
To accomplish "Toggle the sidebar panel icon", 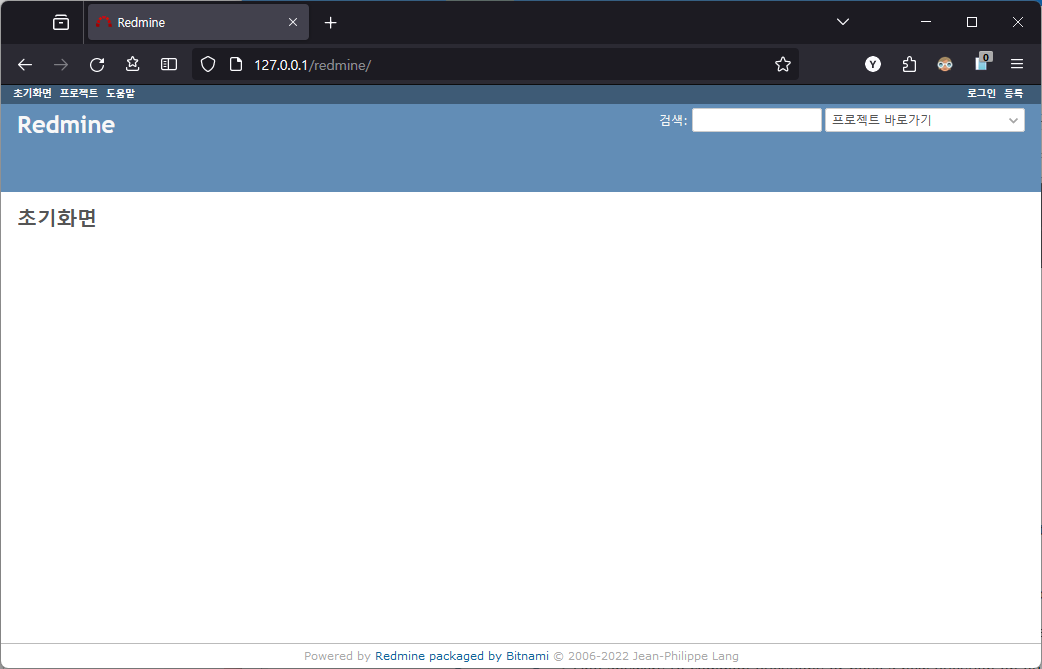I will 169,64.
